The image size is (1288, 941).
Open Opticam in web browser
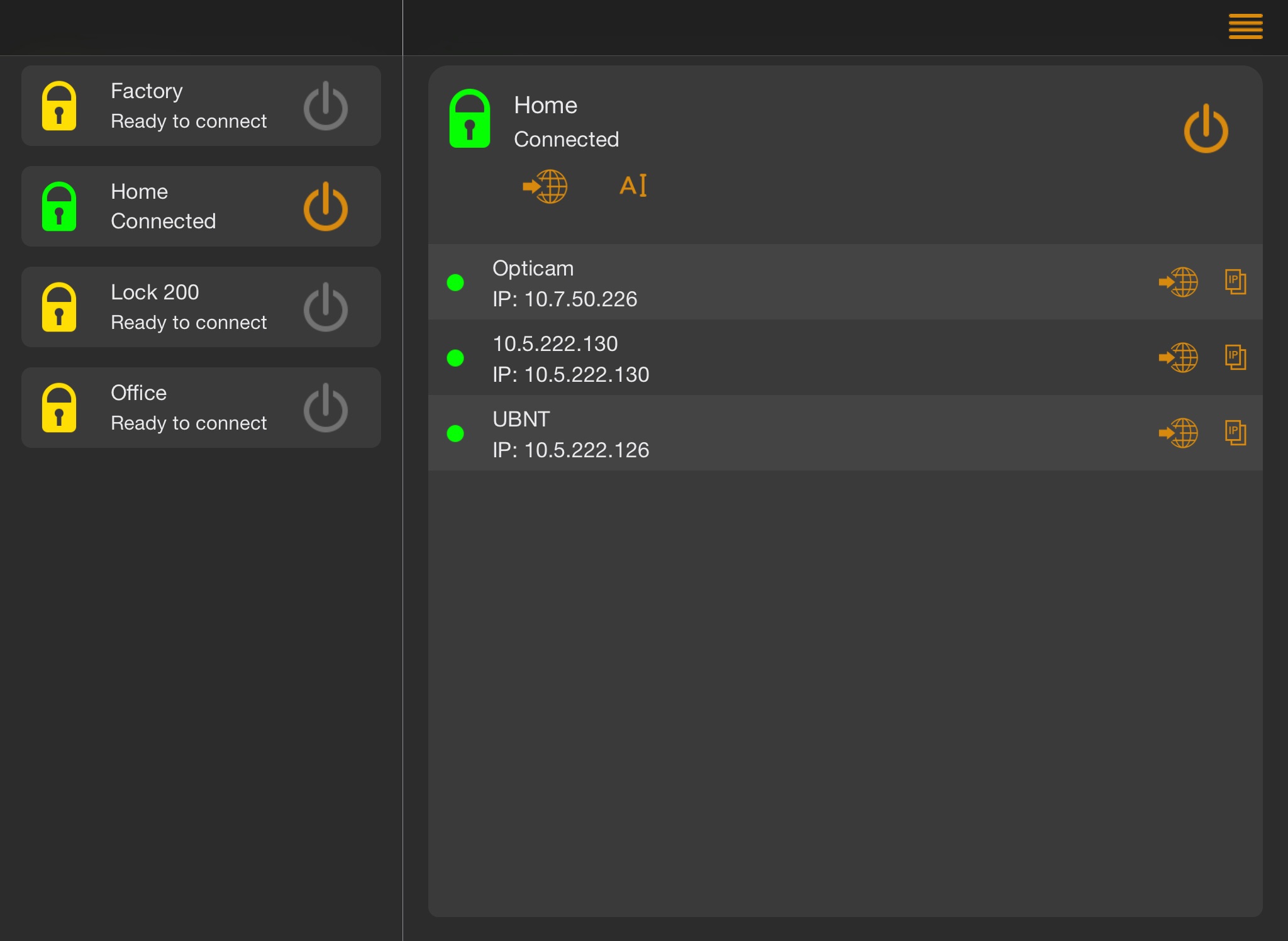pos(1178,282)
